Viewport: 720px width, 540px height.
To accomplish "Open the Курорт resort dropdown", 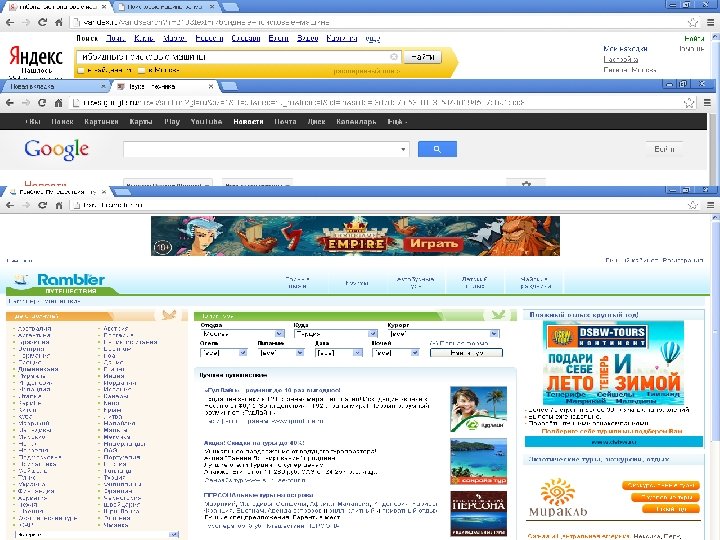I will [x=444, y=334].
